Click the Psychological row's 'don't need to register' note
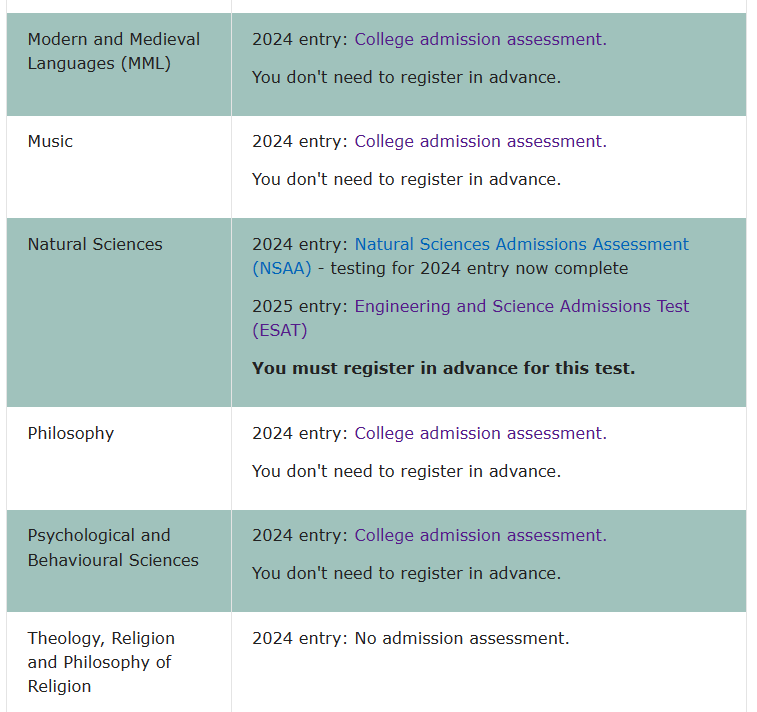 406,574
